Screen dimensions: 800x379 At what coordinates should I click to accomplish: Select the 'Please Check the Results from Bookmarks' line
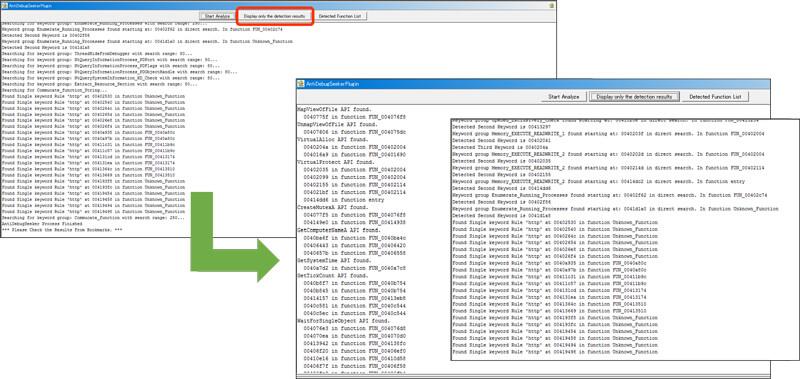[62, 230]
